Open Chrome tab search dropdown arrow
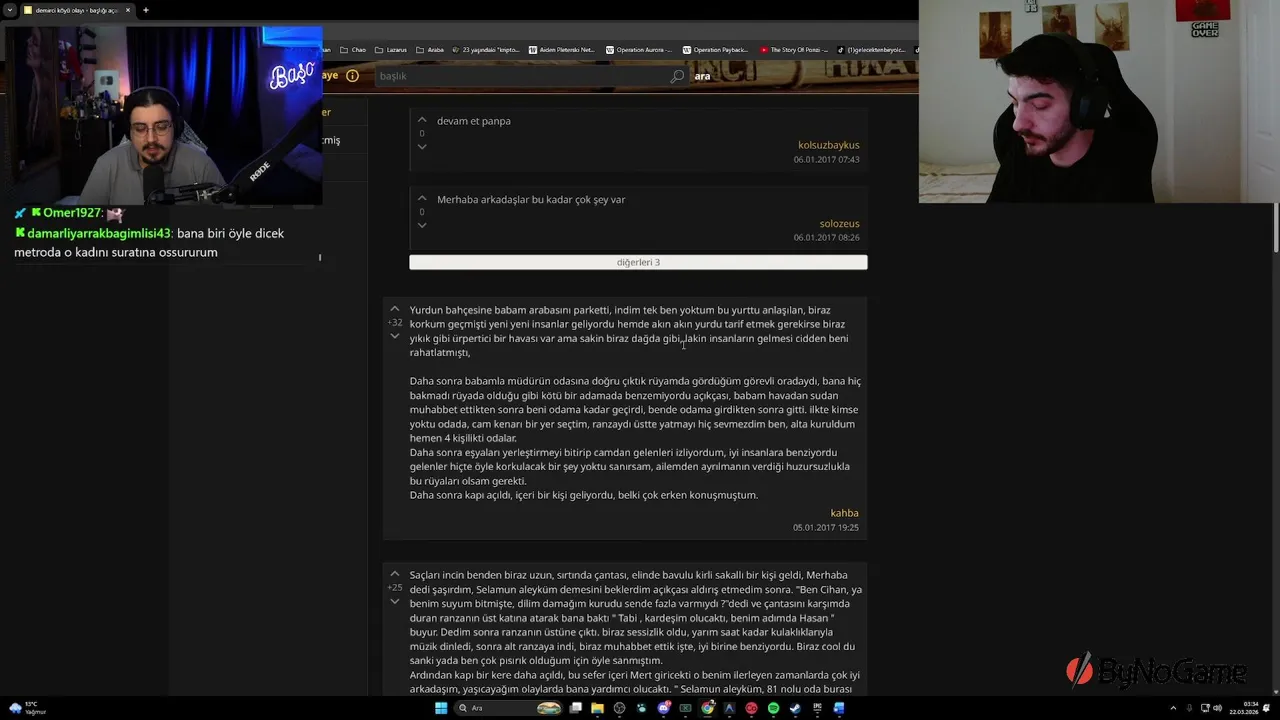The height and width of the screenshot is (720, 1280). coord(9,10)
